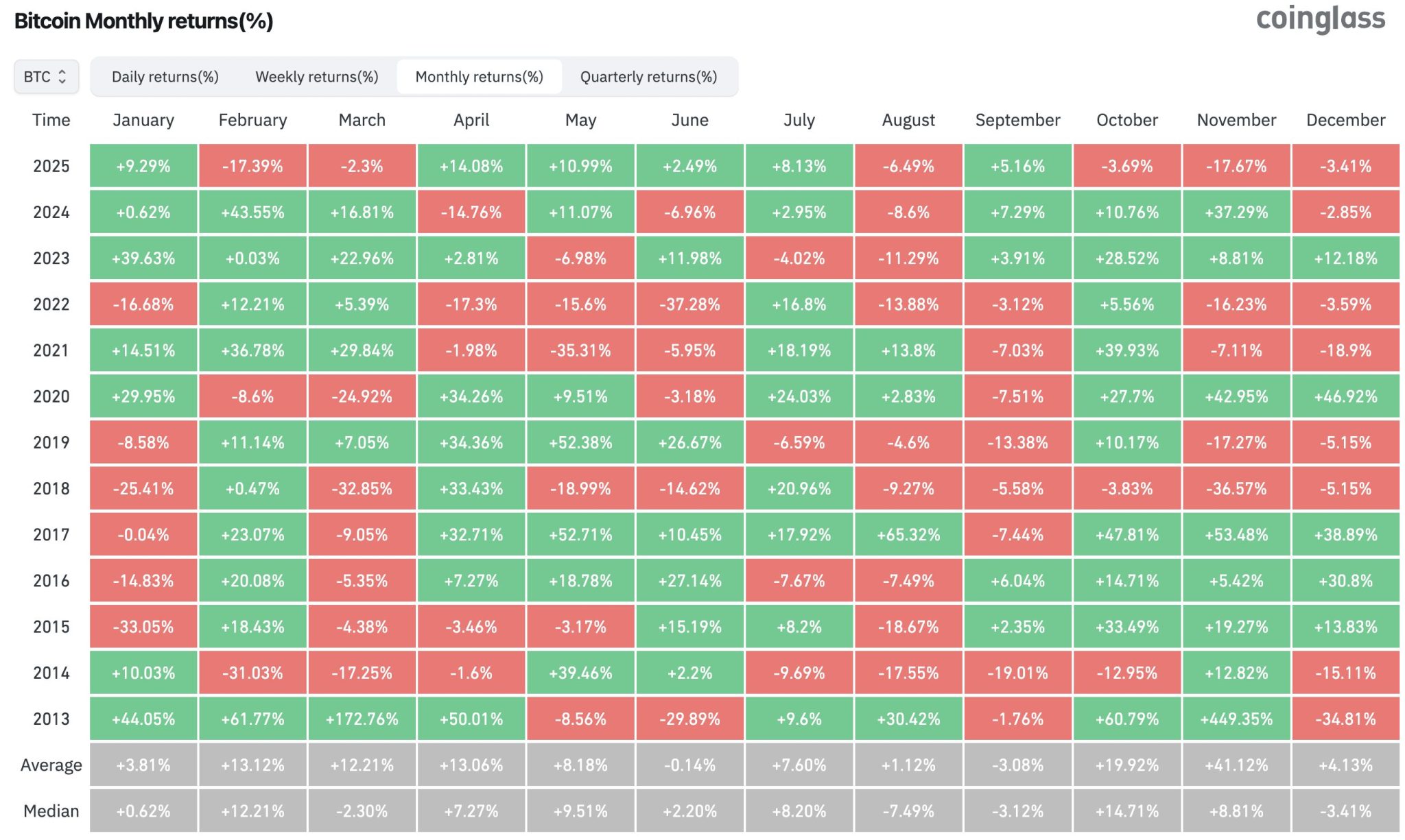Image resolution: width=1405 pixels, height=840 pixels.
Task: Click the June 2022 -37.28% cell
Action: coord(689,304)
